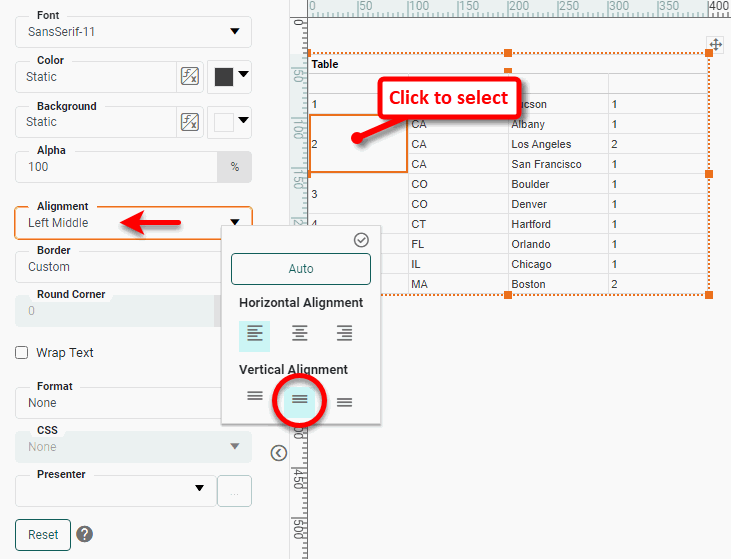731x559 pixels.
Task: Click the checkmark apply icon in popup
Action: (361, 240)
